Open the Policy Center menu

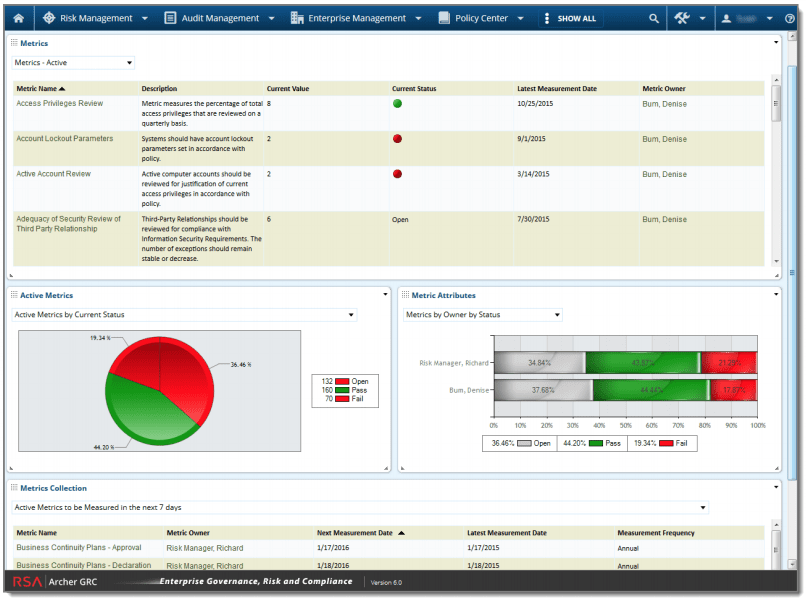click(481, 17)
